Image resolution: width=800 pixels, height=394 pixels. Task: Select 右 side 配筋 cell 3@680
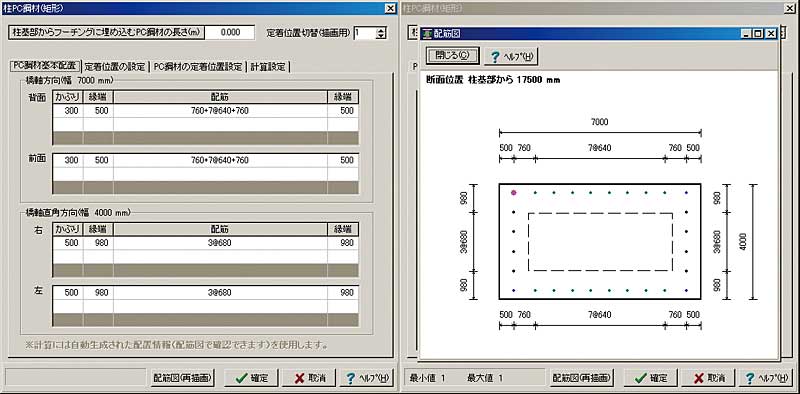tap(220, 243)
